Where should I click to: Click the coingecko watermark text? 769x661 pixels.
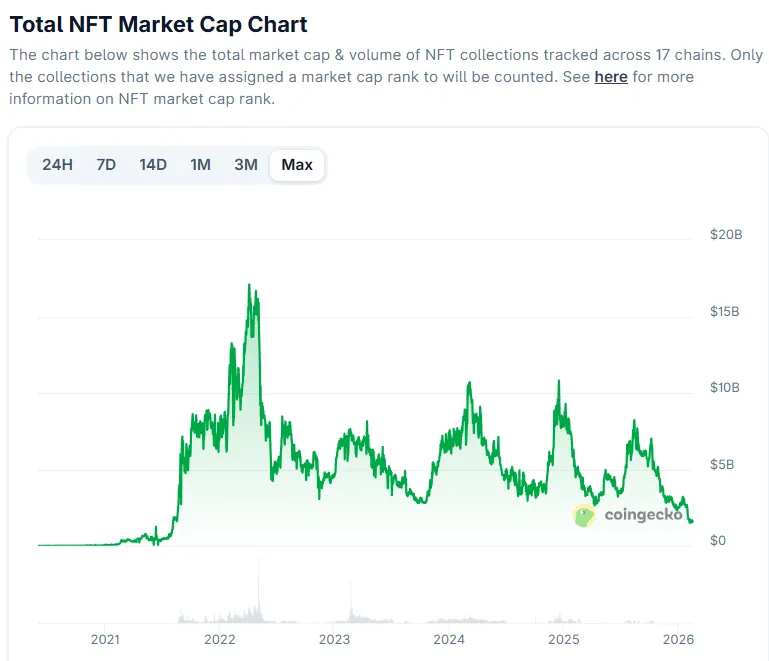pyautogui.click(x=643, y=516)
